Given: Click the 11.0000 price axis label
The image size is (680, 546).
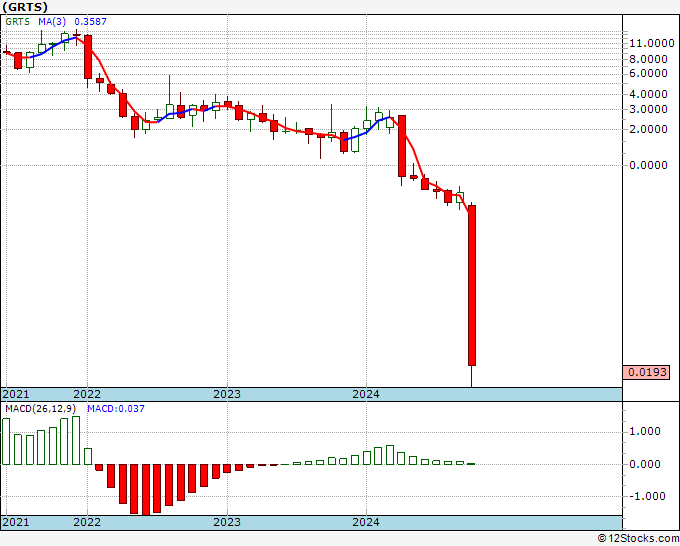Looking at the screenshot, I should [652, 43].
